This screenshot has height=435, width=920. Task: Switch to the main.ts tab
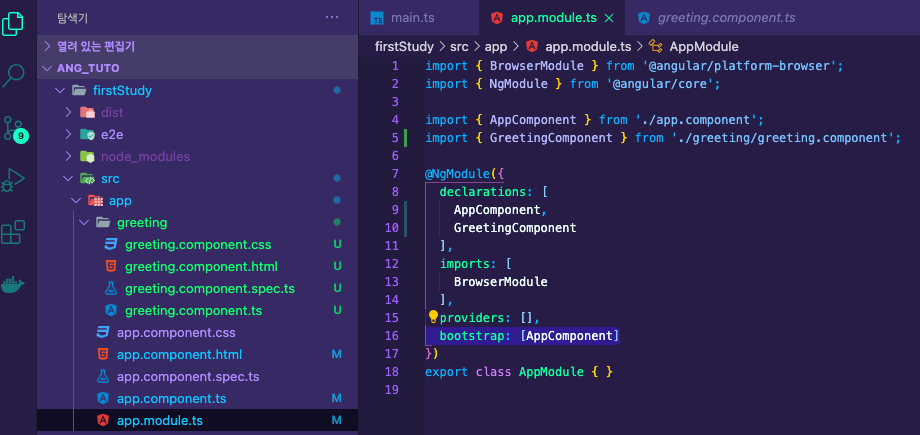pyautogui.click(x=419, y=18)
